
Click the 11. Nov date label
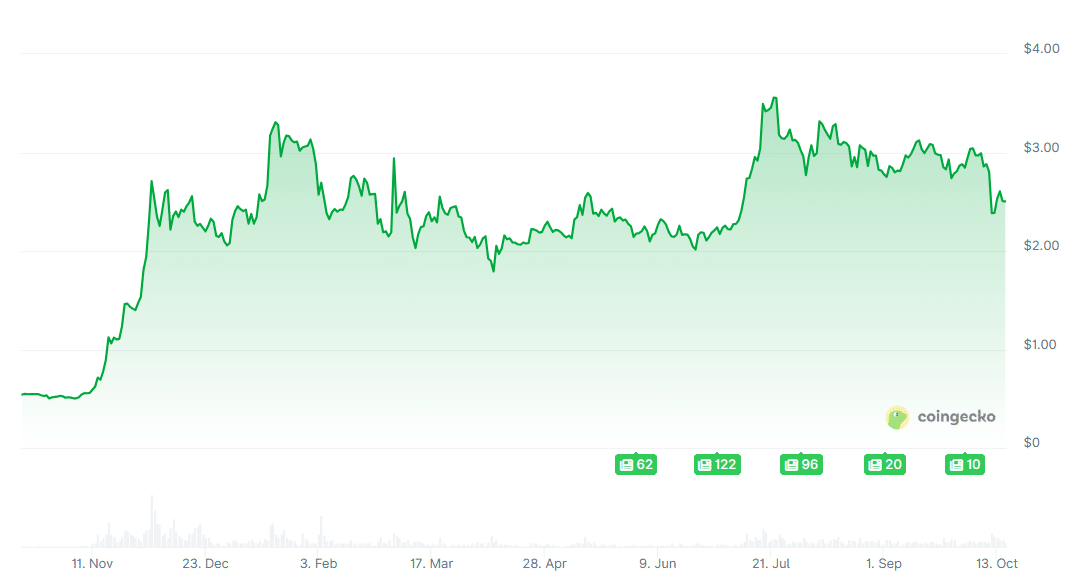click(x=92, y=564)
